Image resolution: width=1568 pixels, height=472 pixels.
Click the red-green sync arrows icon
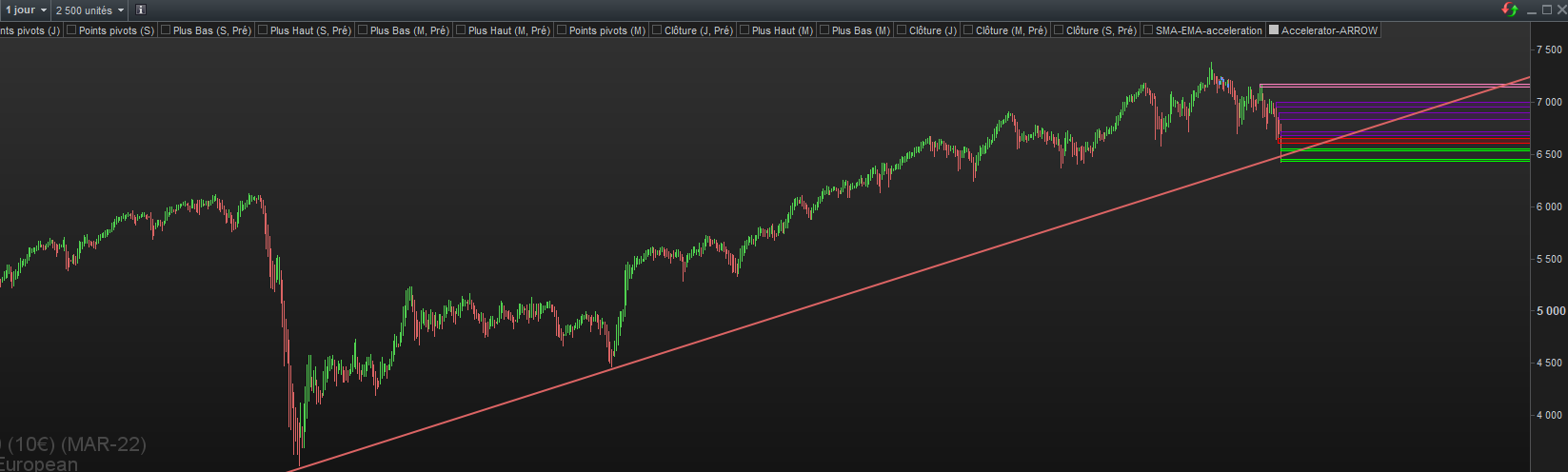pyautogui.click(x=1510, y=10)
